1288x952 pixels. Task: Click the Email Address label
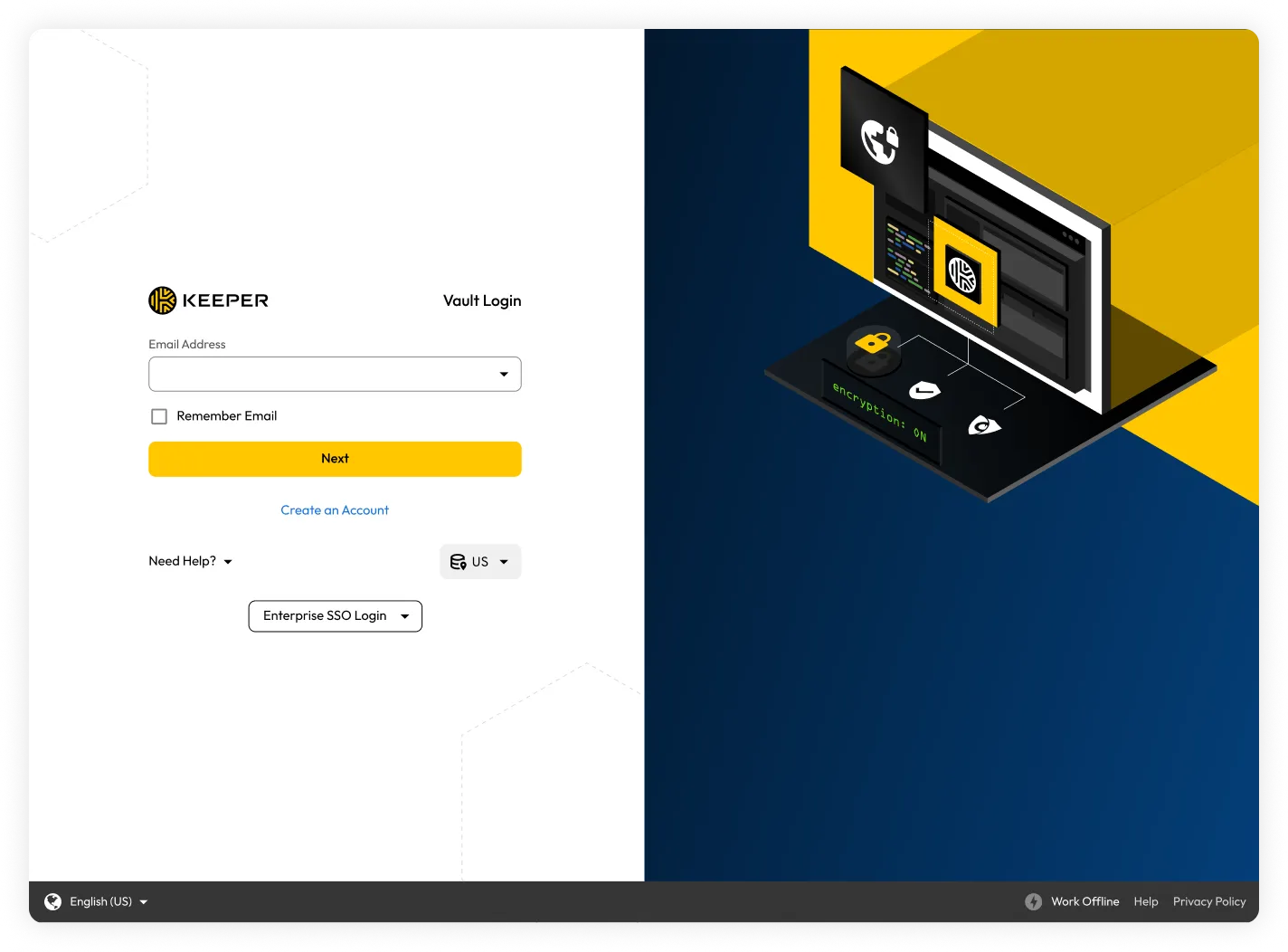[187, 344]
